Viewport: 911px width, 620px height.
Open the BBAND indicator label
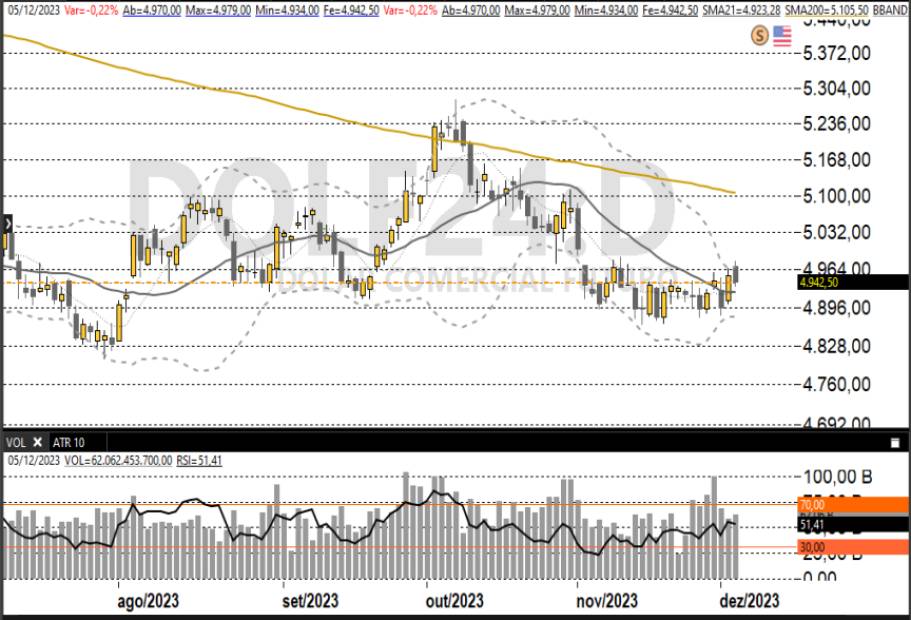pyautogui.click(x=889, y=8)
